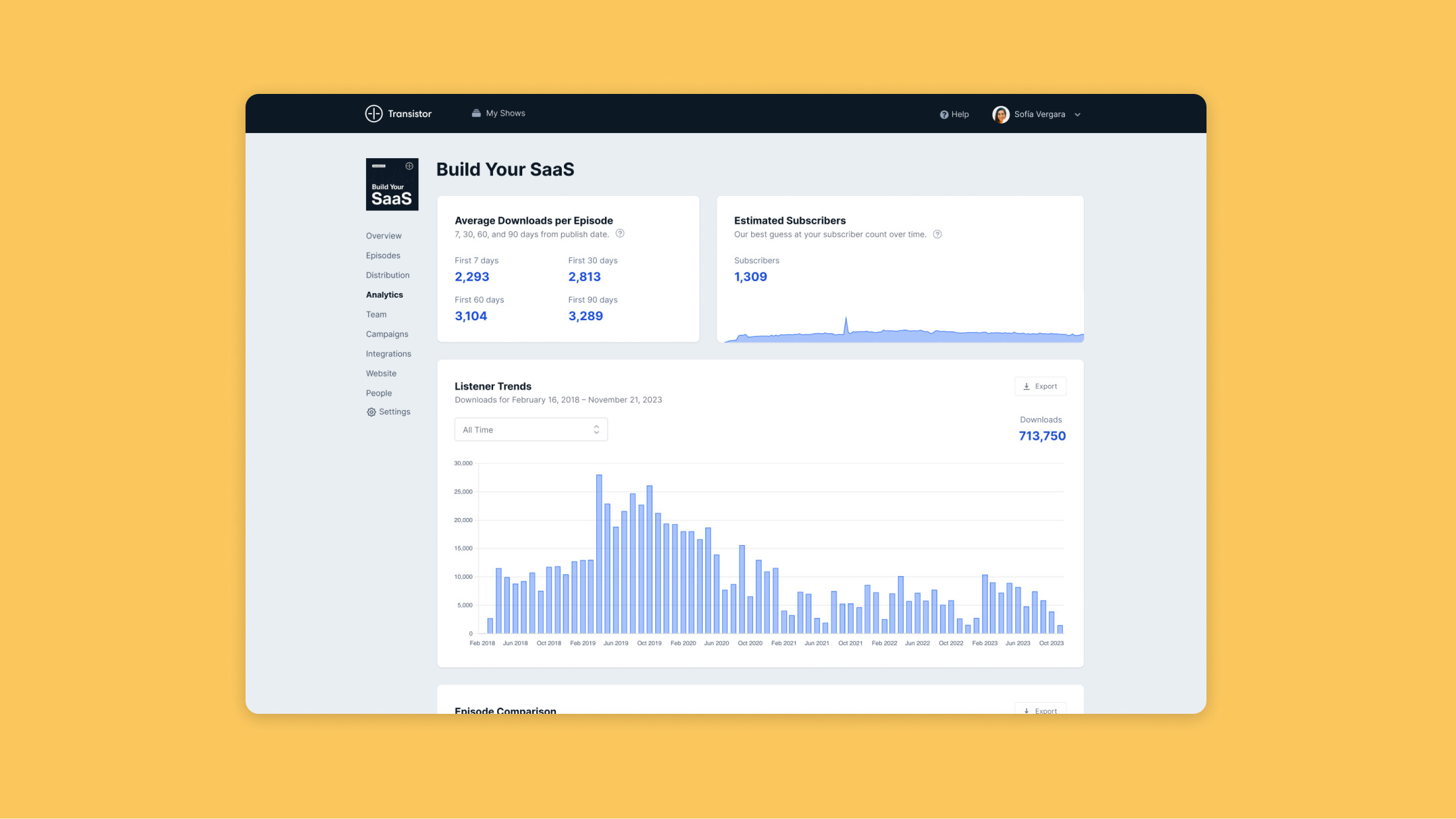Select the Analytics sidebar entry

point(384,294)
